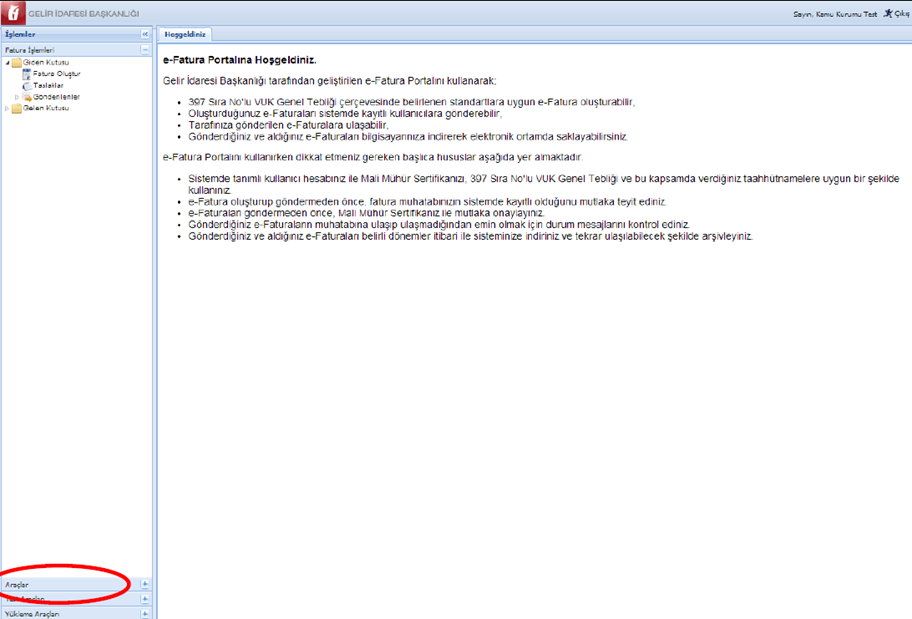Click the Araçlar panel header title
912x619 pixels.
pyautogui.click(x=17, y=583)
